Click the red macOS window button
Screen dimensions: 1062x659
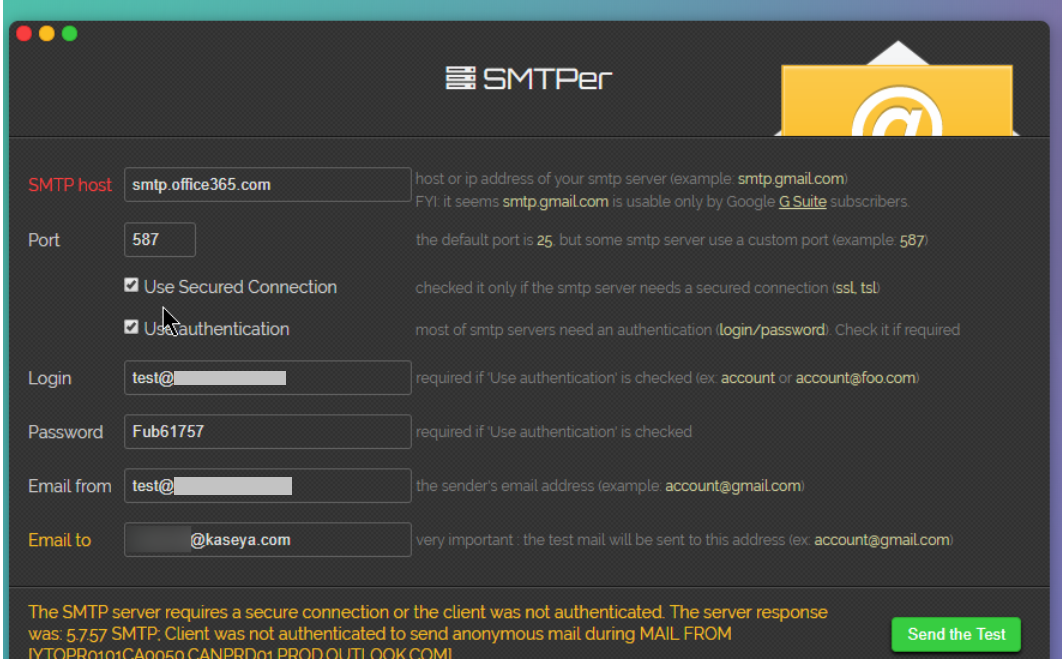coord(22,32)
